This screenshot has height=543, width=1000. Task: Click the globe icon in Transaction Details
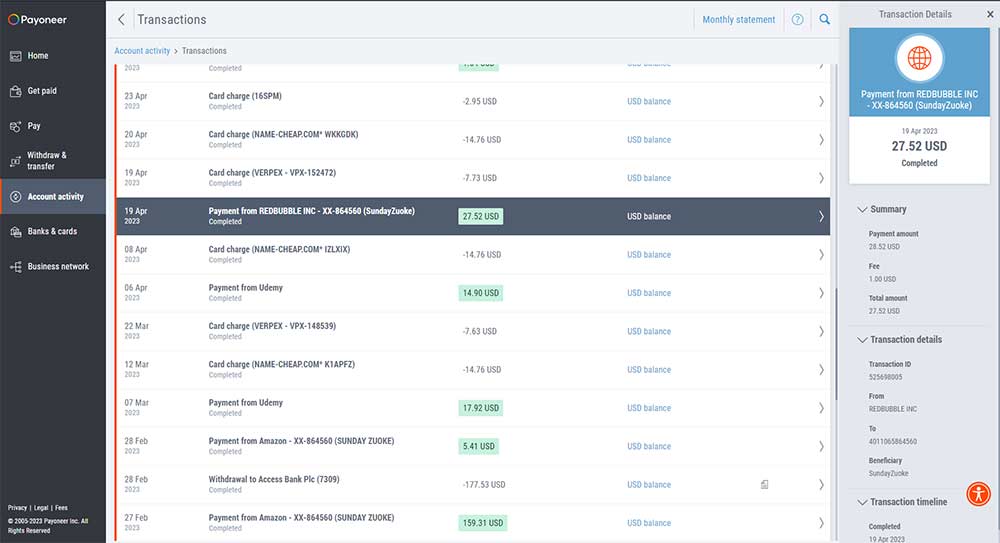click(919, 58)
